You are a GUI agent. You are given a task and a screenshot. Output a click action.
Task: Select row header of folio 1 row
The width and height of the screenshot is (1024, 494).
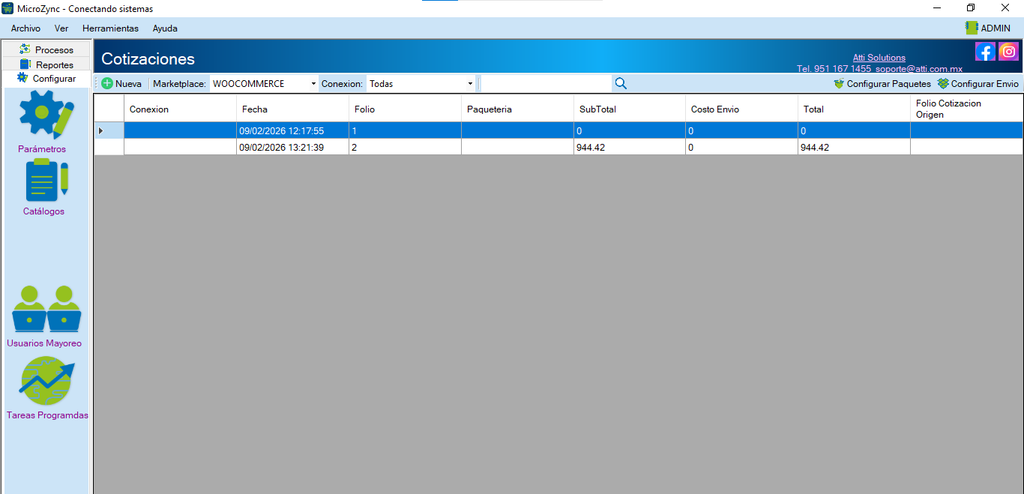coord(109,131)
